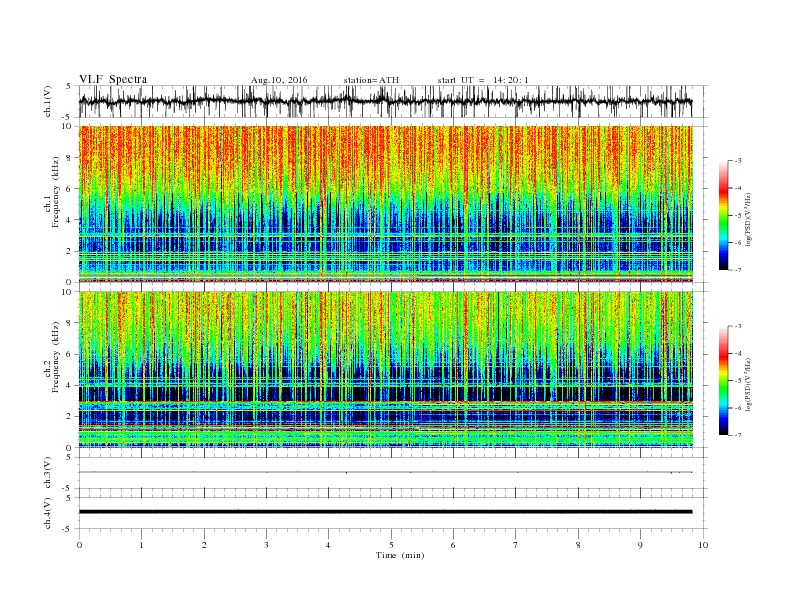This screenshot has width=792, height=612.
Task: Click time axis tick label '5'
Action: click(x=391, y=545)
